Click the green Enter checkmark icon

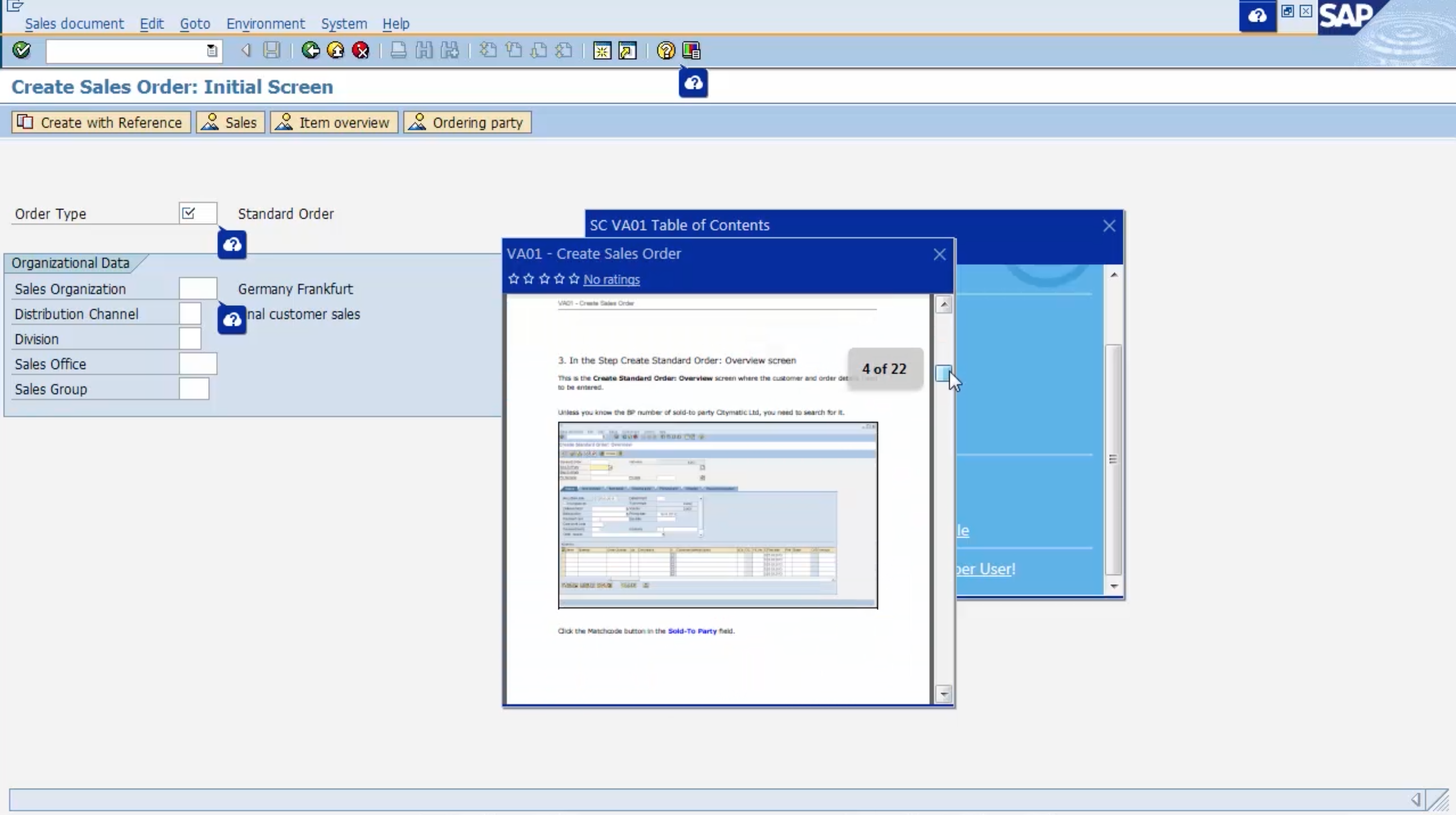point(21,50)
